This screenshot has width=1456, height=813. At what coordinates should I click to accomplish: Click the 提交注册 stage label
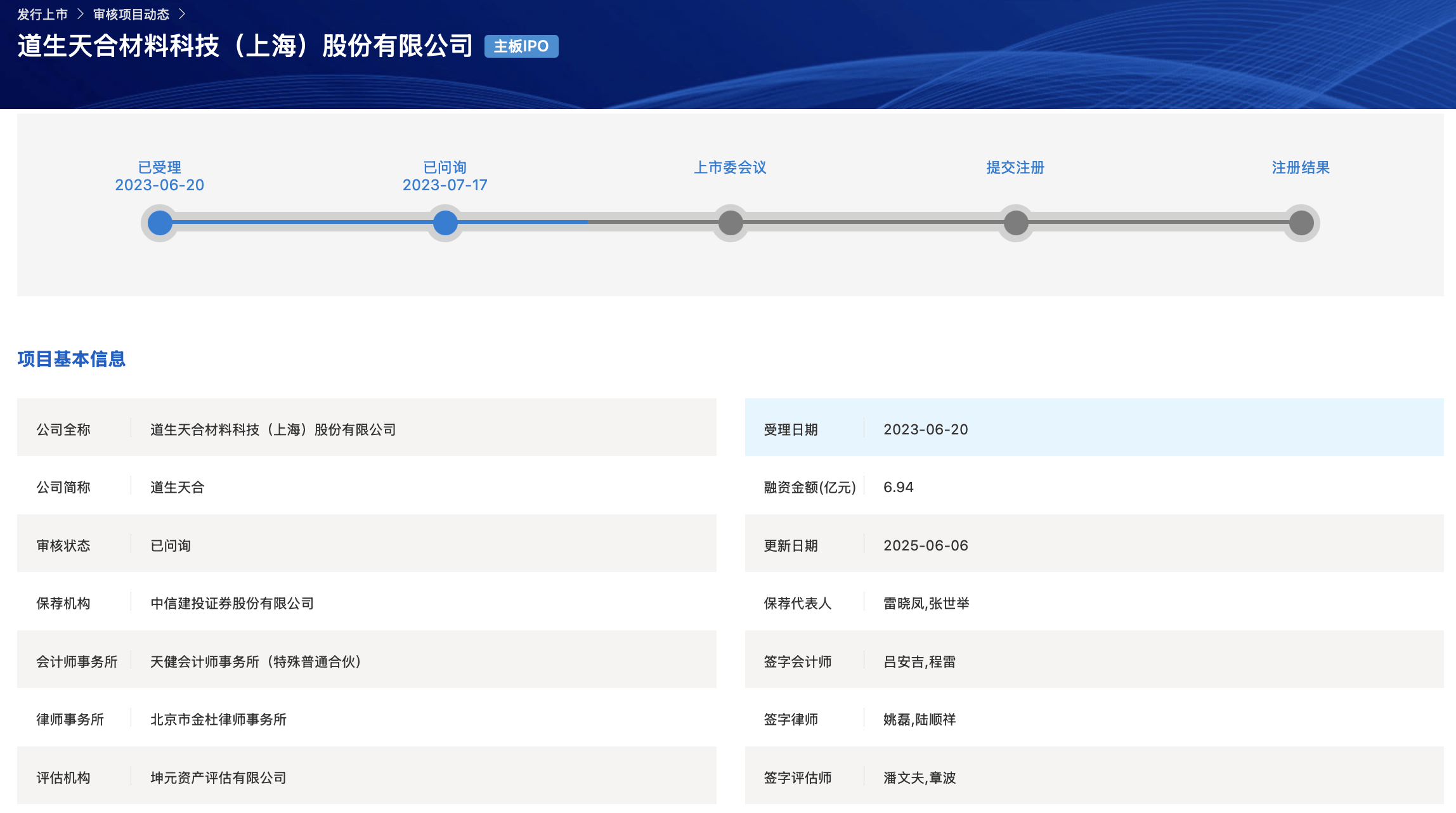(1015, 167)
